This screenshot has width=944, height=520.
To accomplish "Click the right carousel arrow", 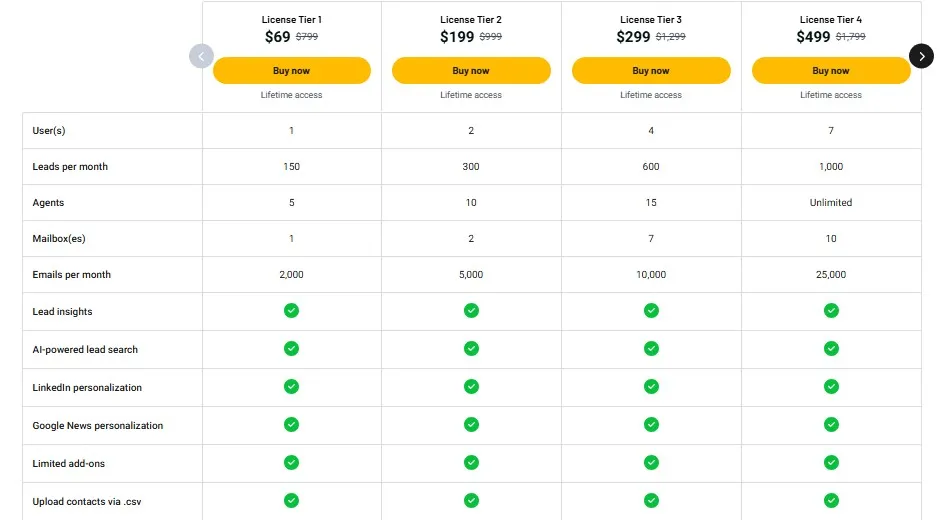I will tap(921, 56).
